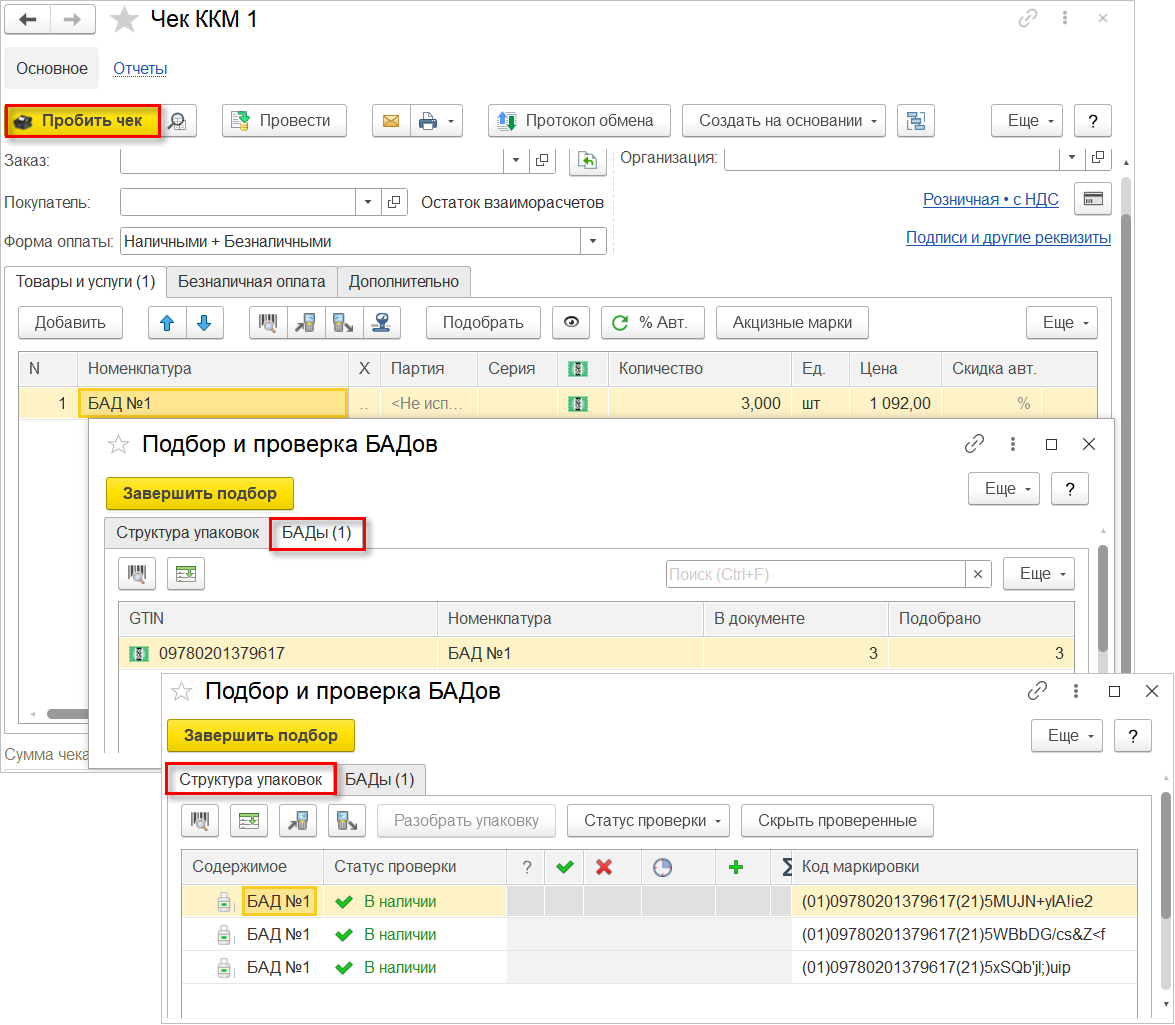Click the back arrow in Чек ККМ window

(x=28, y=19)
